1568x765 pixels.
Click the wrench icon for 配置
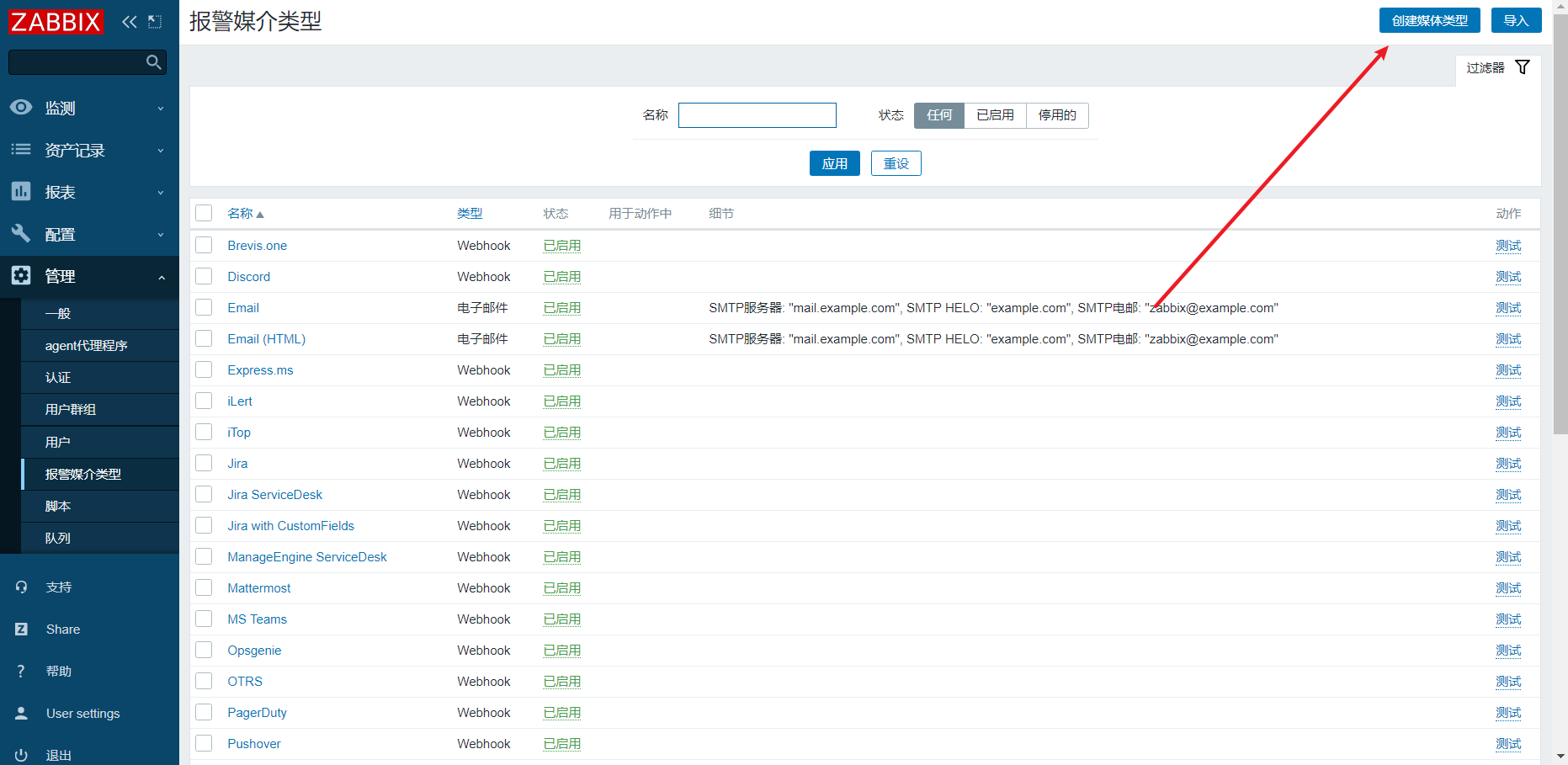21,234
